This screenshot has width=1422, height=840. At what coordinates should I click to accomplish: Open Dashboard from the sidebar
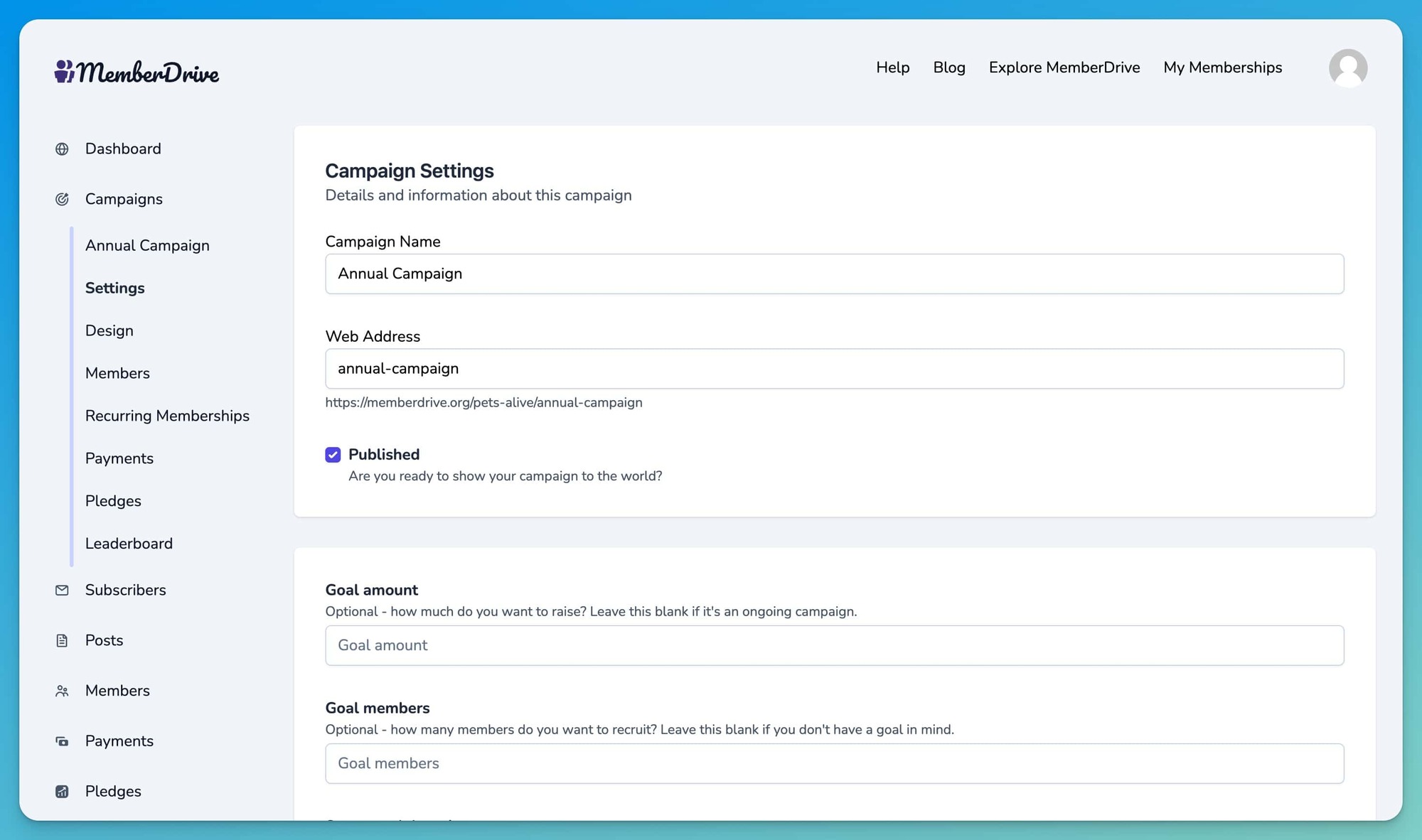(123, 149)
